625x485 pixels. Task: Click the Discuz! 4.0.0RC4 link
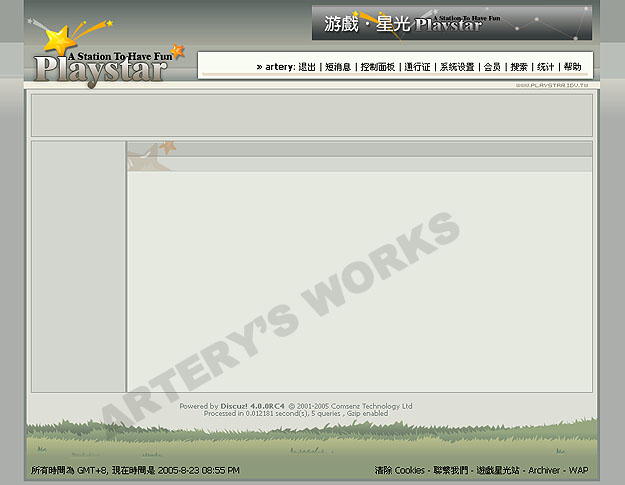point(252,406)
